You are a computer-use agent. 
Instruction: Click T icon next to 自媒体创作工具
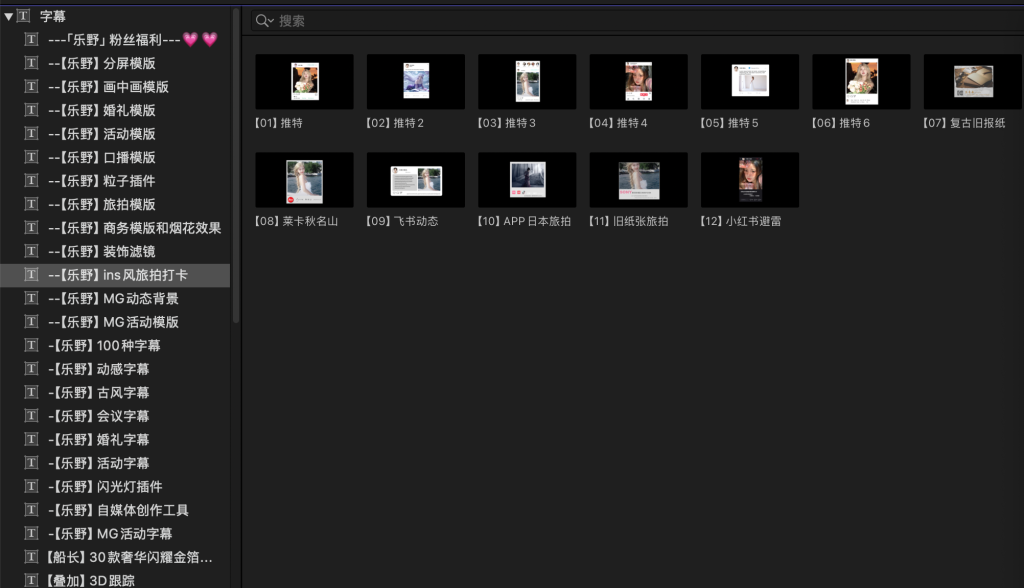click(x=31, y=510)
